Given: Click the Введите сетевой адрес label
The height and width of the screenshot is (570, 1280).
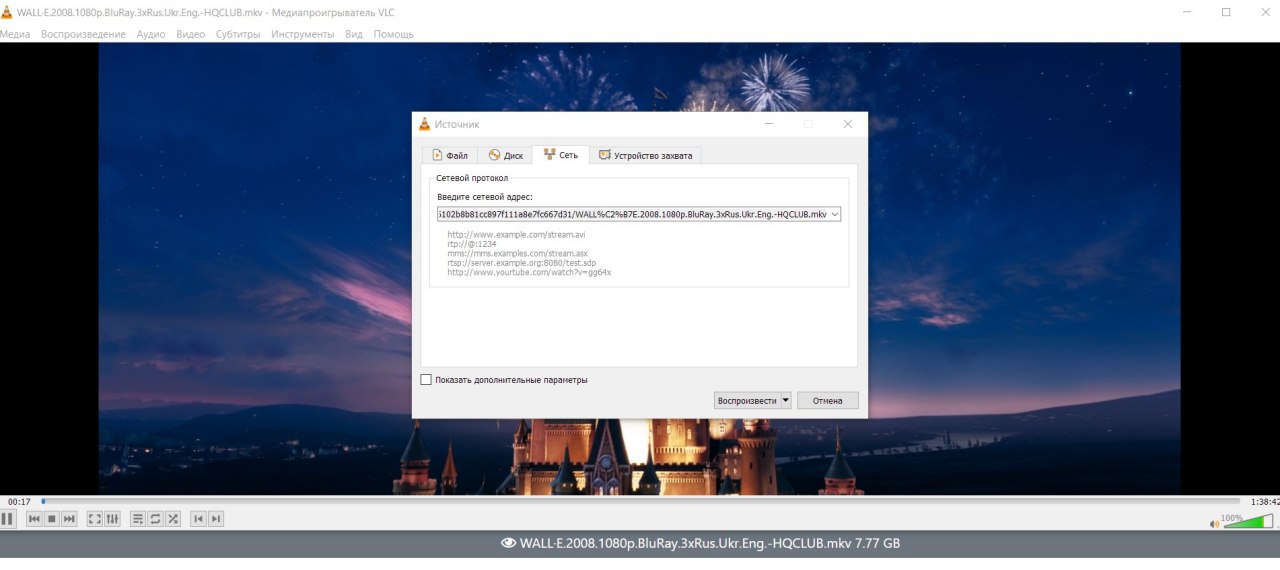Looking at the screenshot, I should click(485, 197).
